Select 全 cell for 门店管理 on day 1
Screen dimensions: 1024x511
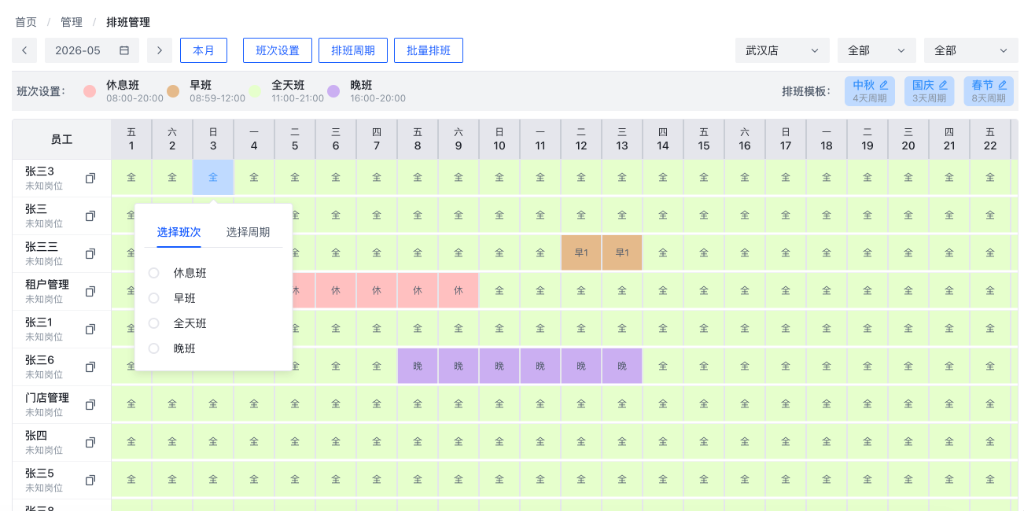[x=131, y=404]
